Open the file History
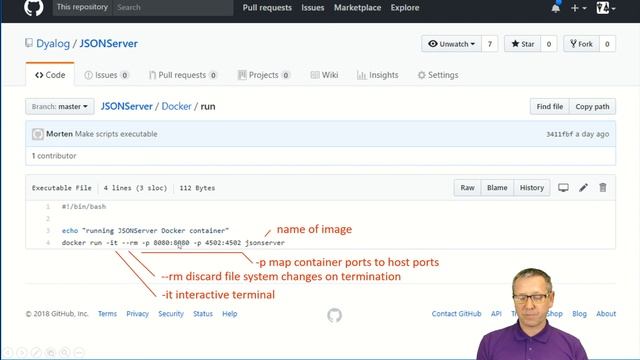640x360 pixels. pyautogui.click(x=531, y=188)
